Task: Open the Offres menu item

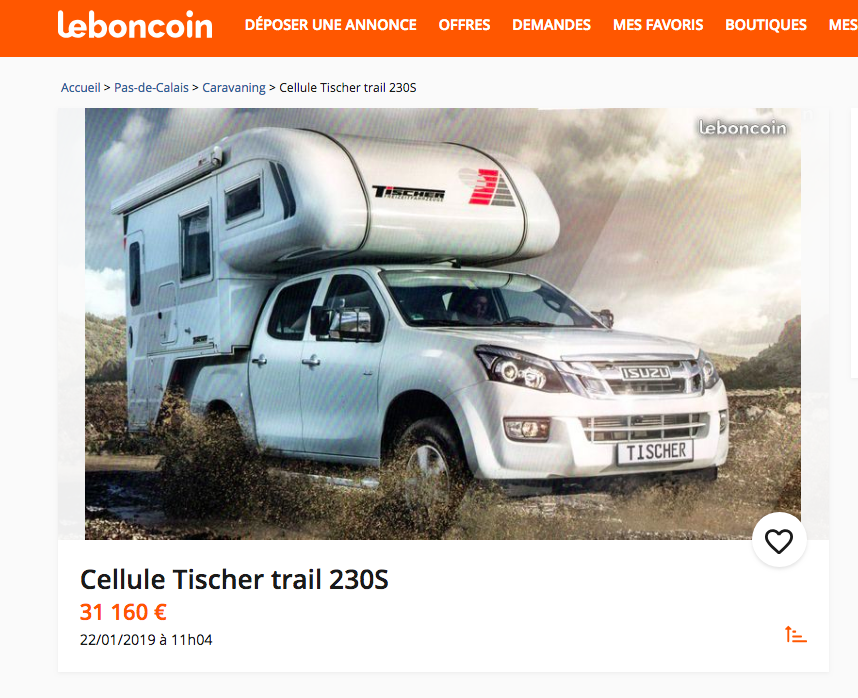Action: click(464, 25)
